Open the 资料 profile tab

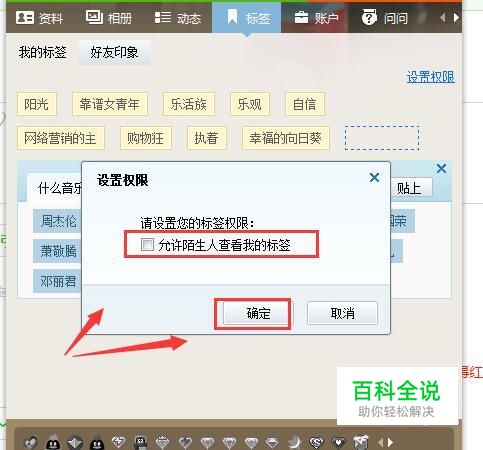39,18
